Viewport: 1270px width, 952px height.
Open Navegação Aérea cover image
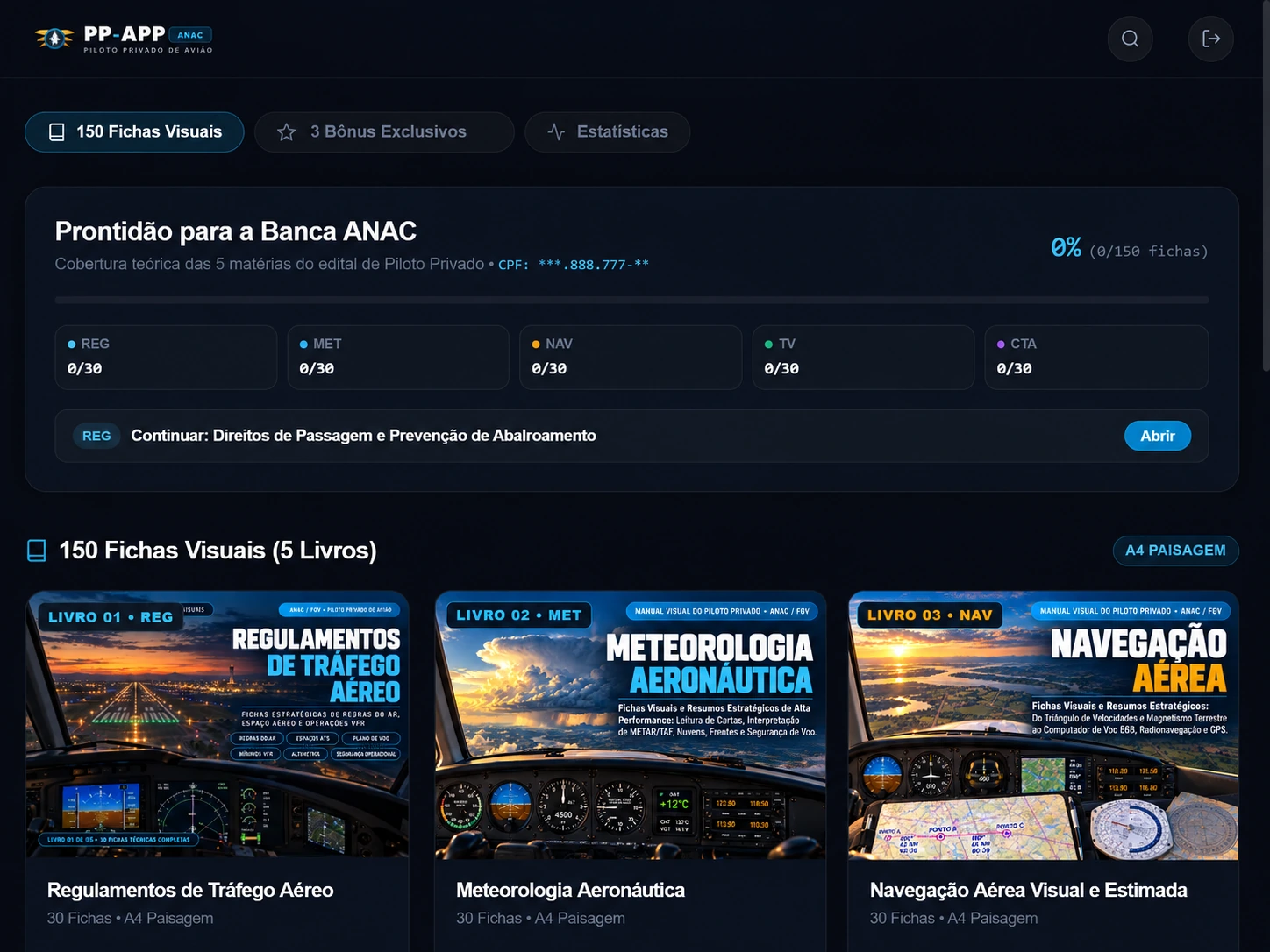coord(1044,725)
